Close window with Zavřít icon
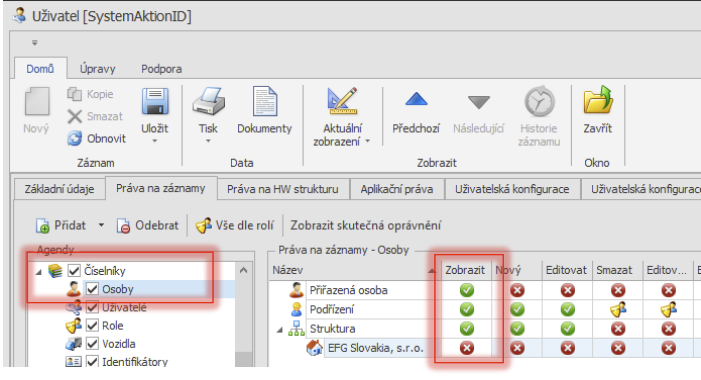Screen dimensions: 701x380 click(x=598, y=101)
